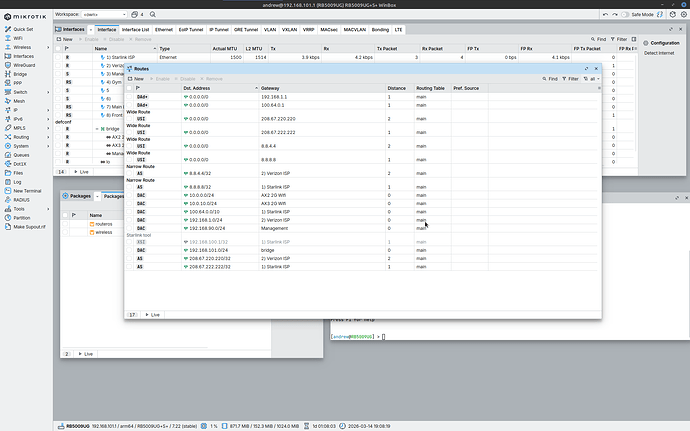Image resolution: width=690 pixels, height=431 pixels.
Task: Click Find in the Routes toolbar
Action: point(550,79)
